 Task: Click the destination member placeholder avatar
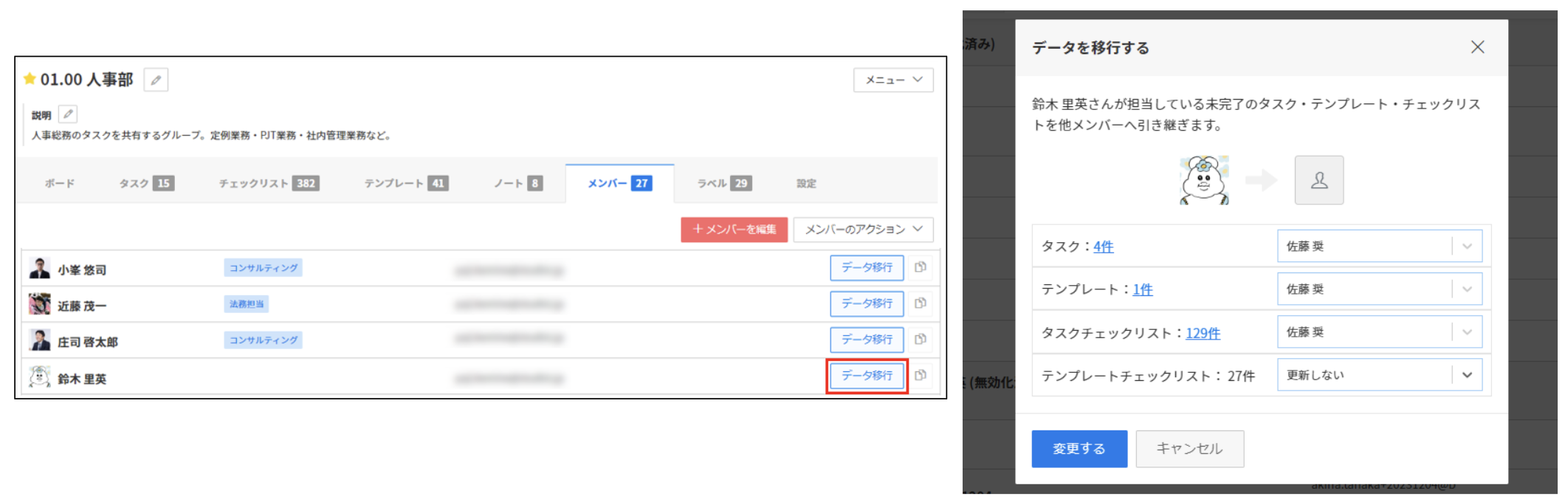click(x=1318, y=180)
